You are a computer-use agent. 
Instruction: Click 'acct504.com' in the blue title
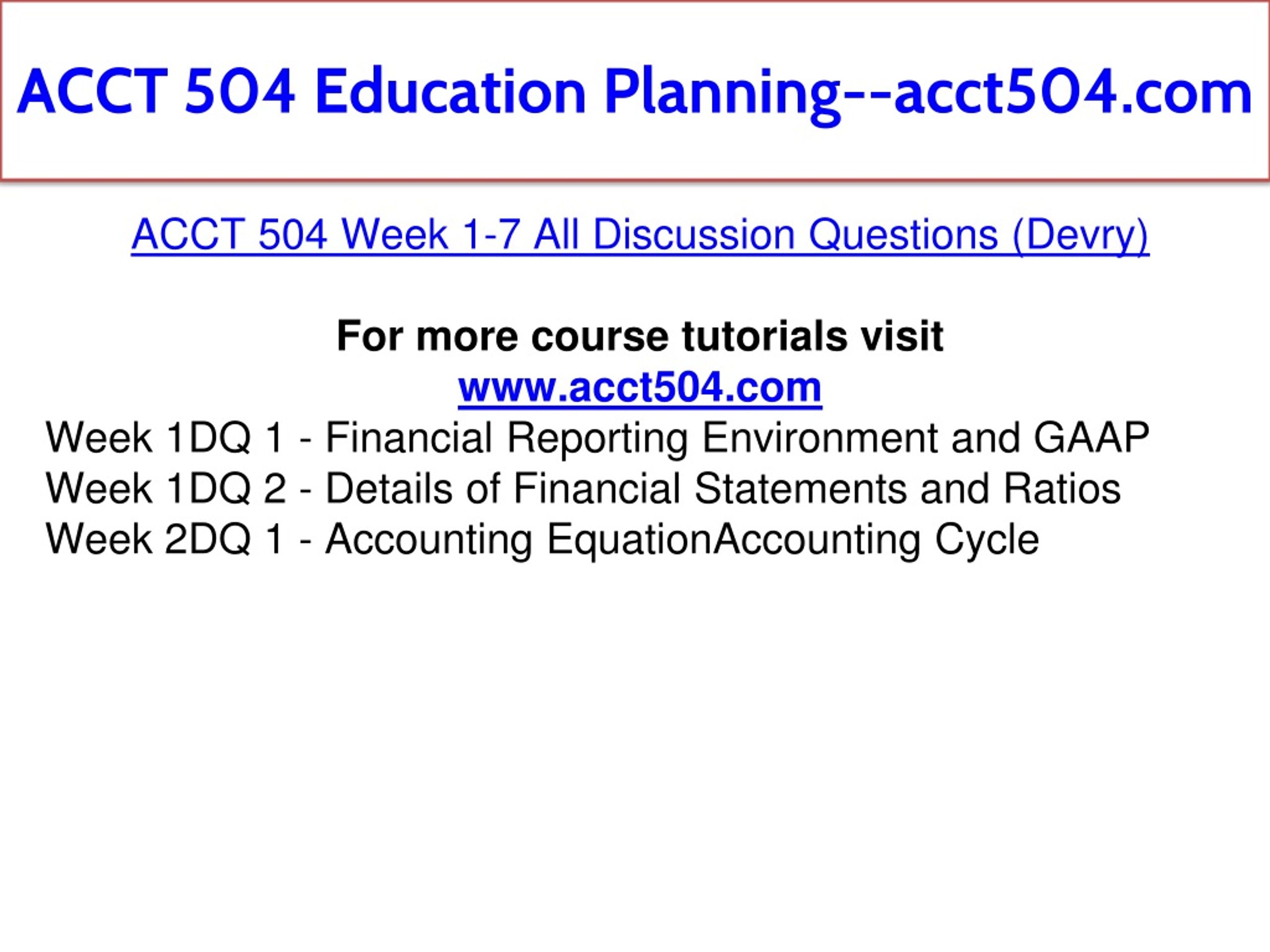[1073, 92]
